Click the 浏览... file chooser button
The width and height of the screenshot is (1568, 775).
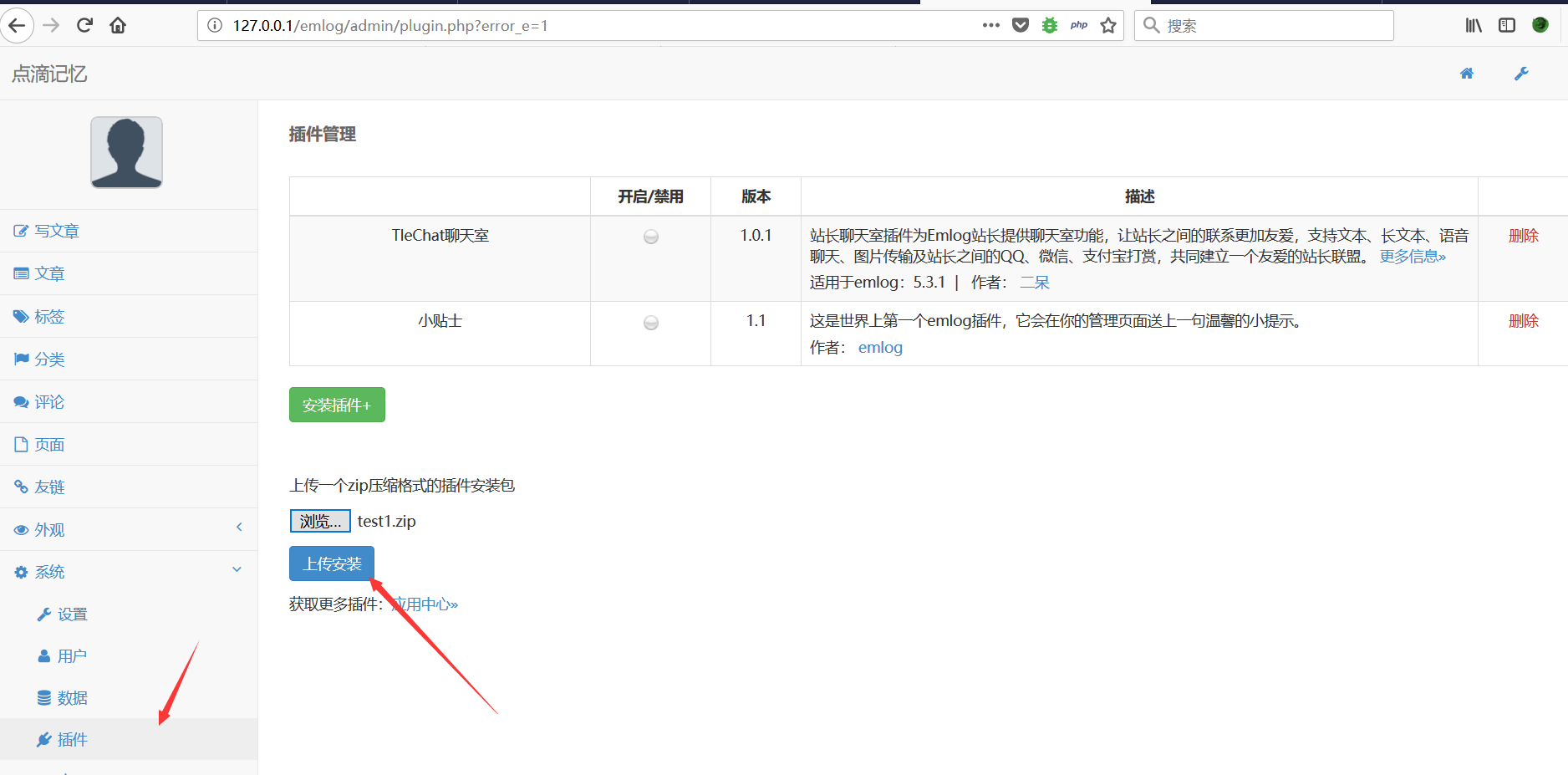point(320,521)
